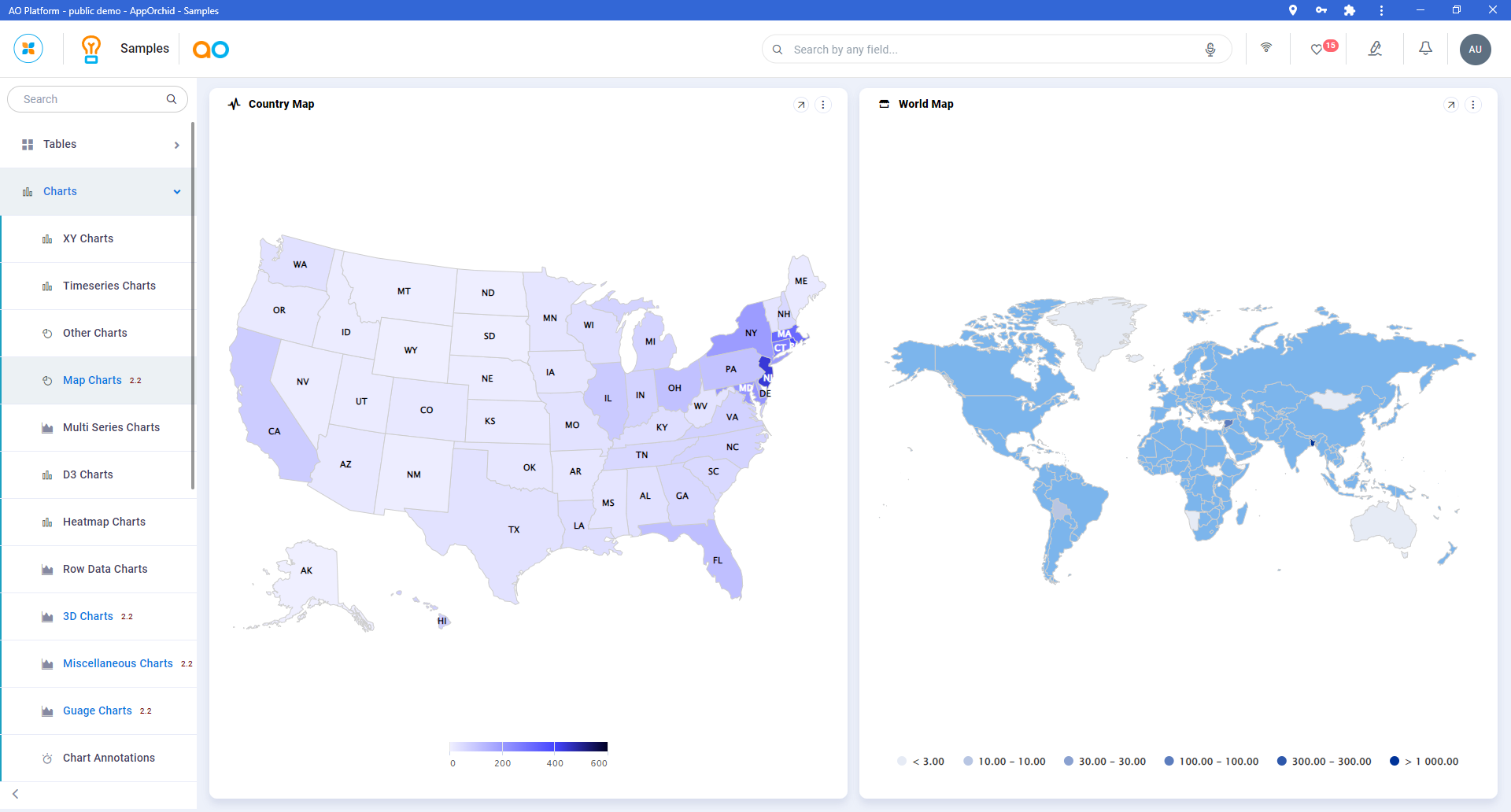Open the favorites heart icon with badge
This screenshot has height=812, width=1511.
(x=1317, y=50)
